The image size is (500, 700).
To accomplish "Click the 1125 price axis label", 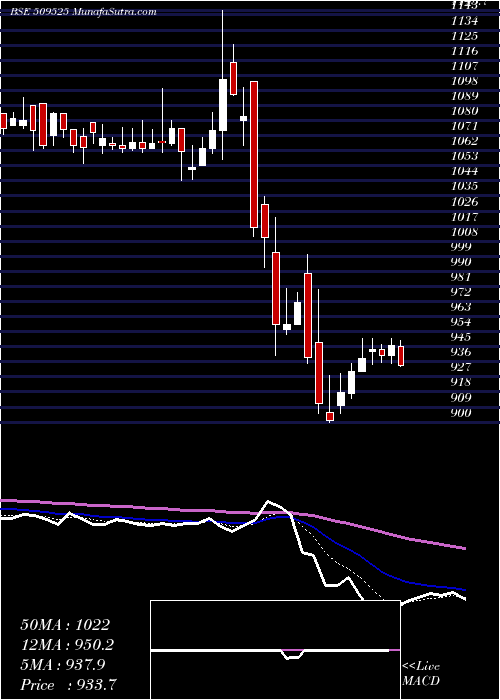I will click(x=464, y=36).
